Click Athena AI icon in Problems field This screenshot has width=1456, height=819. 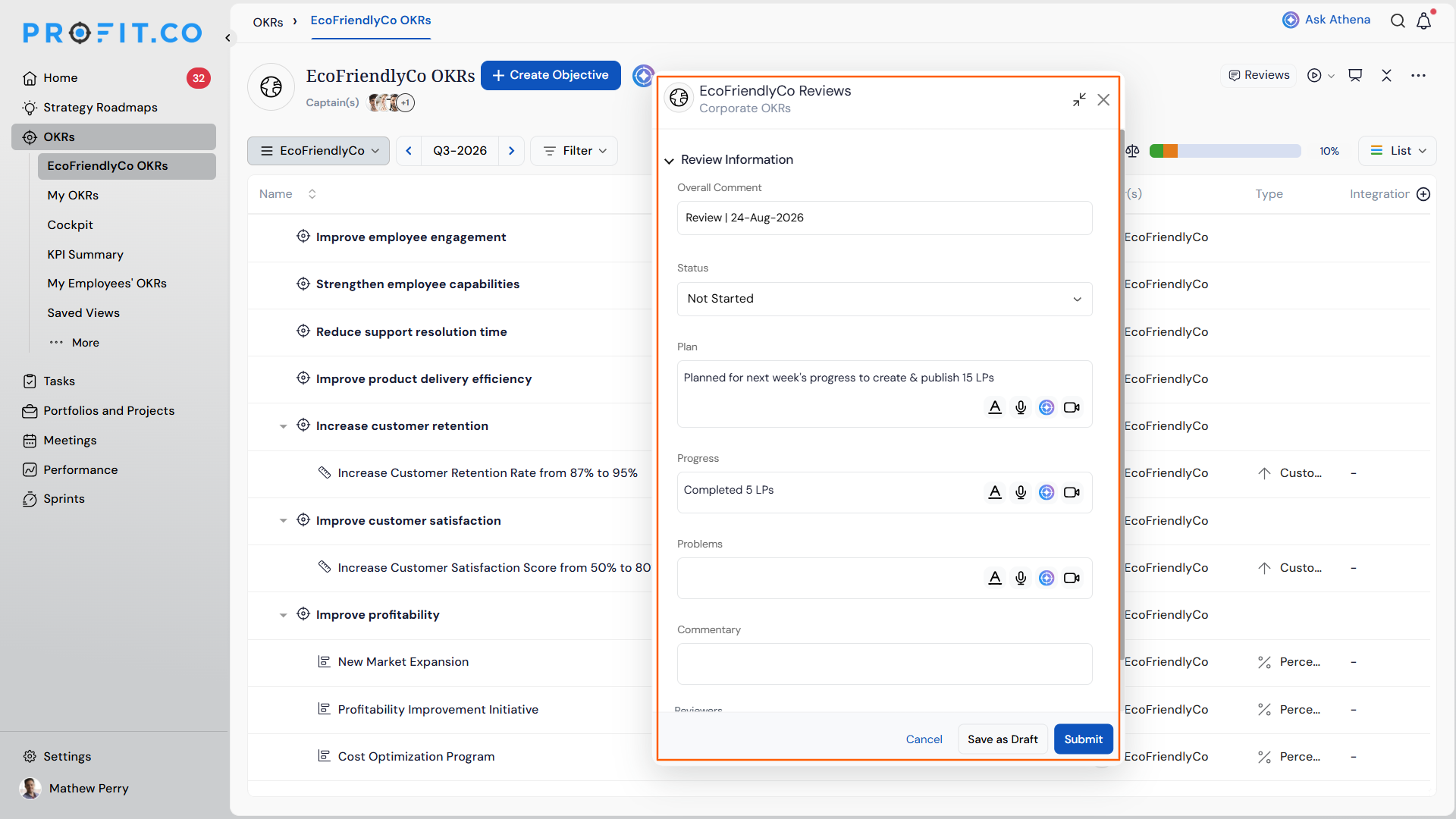pyautogui.click(x=1046, y=578)
